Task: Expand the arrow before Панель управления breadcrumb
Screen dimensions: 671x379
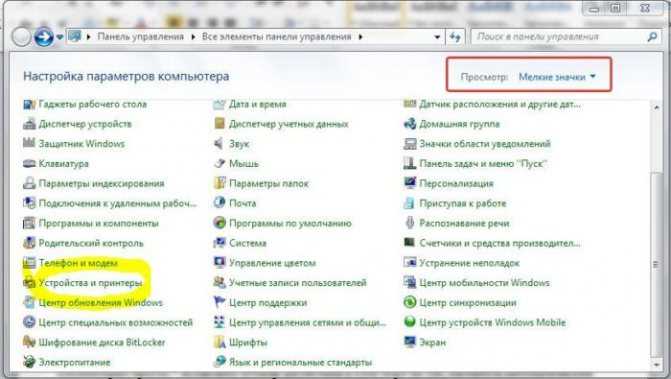Action: click(x=89, y=37)
